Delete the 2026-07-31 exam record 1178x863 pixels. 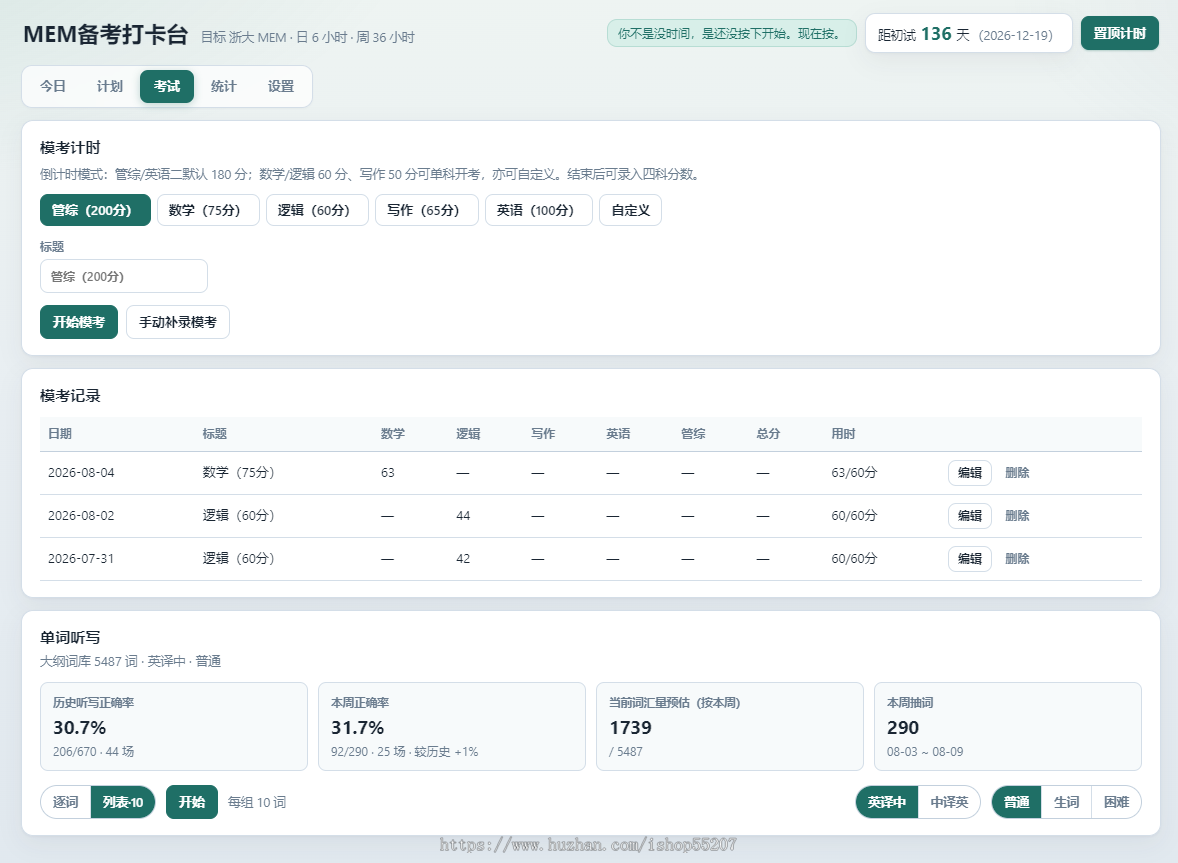tap(1017, 559)
